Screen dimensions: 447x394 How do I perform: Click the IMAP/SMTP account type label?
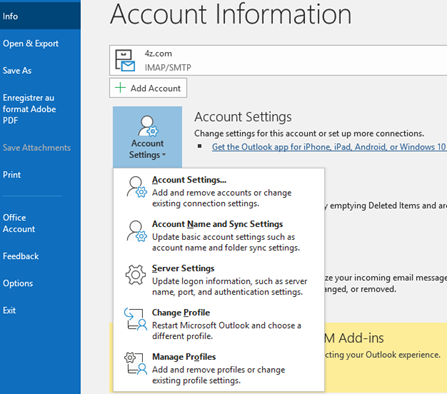(168, 68)
